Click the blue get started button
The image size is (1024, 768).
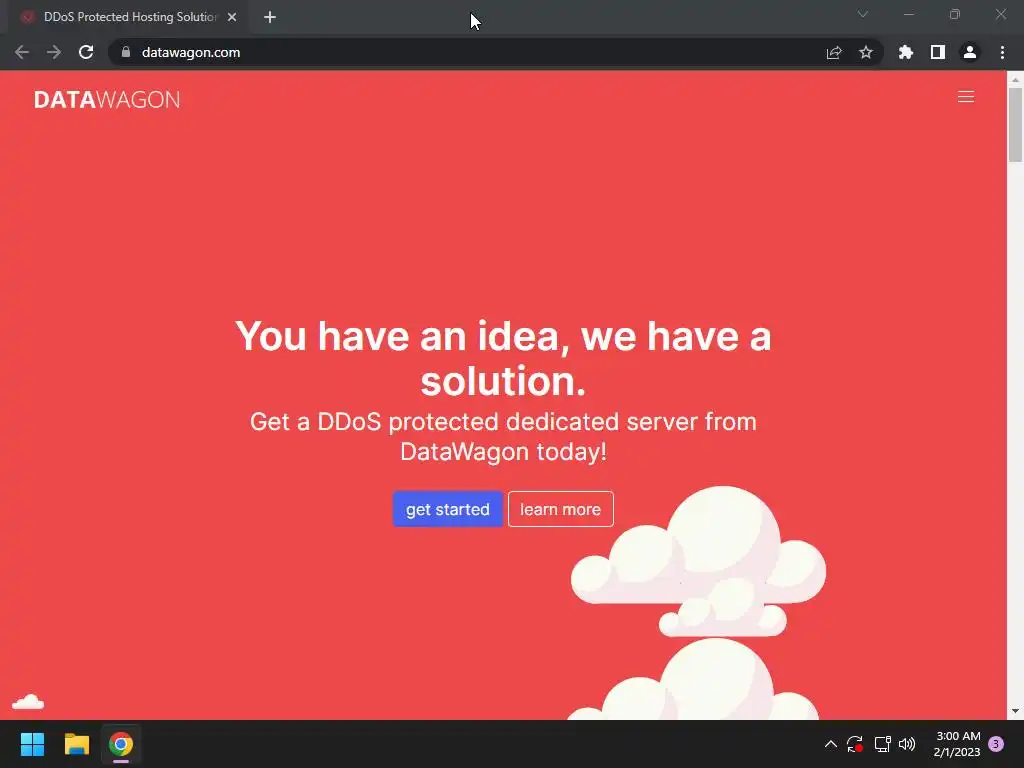(447, 509)
